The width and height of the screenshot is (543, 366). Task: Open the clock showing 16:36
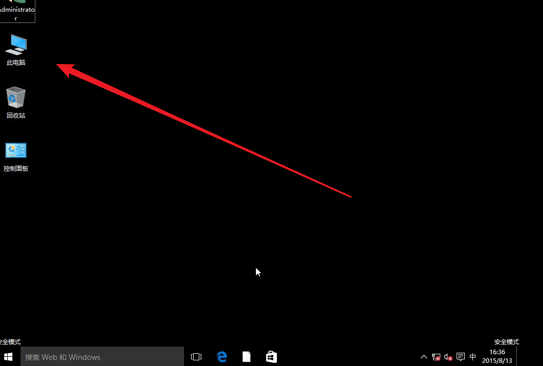[x=497, y=356]
